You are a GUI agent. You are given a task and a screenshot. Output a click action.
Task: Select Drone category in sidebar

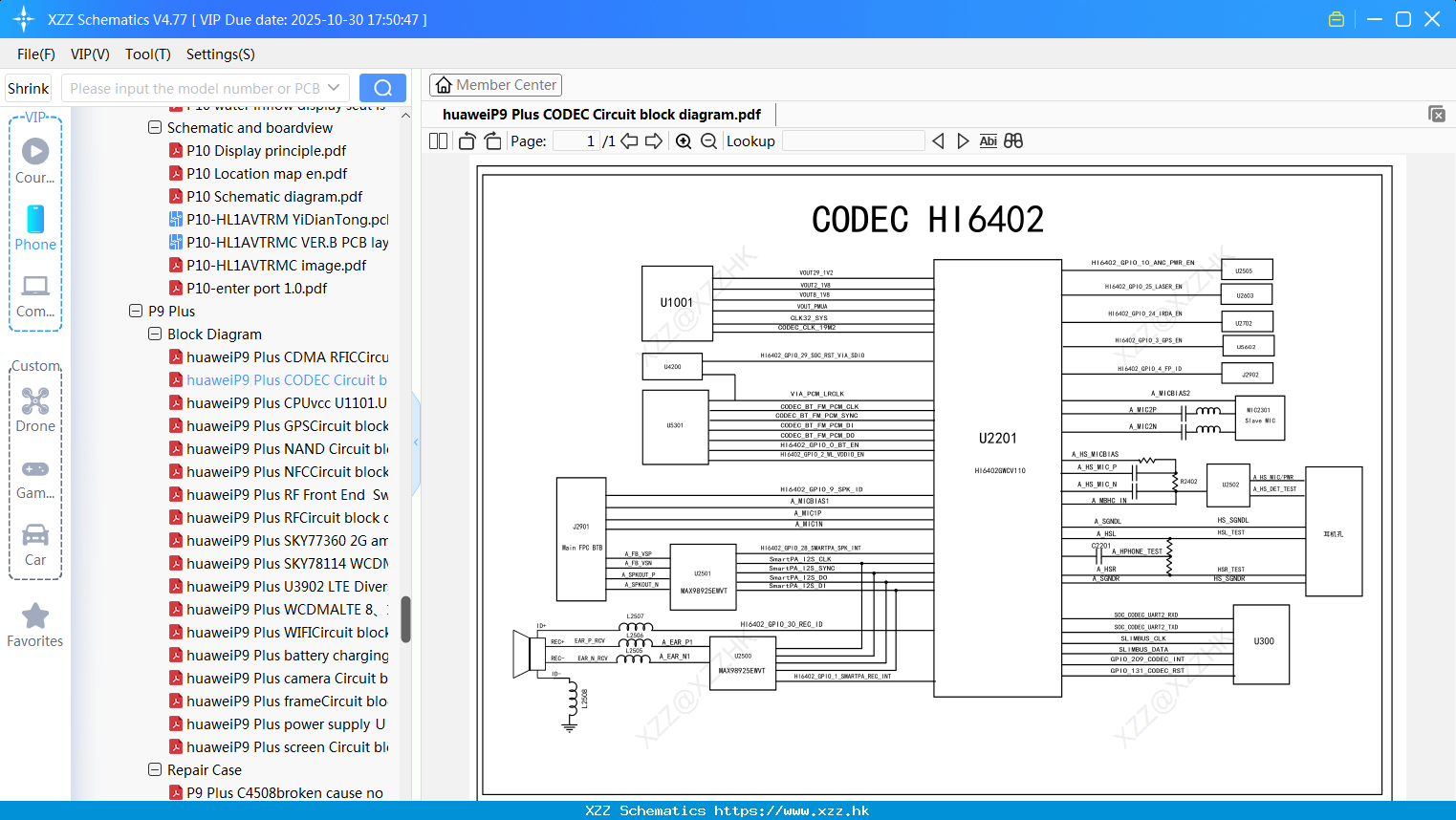35,410
